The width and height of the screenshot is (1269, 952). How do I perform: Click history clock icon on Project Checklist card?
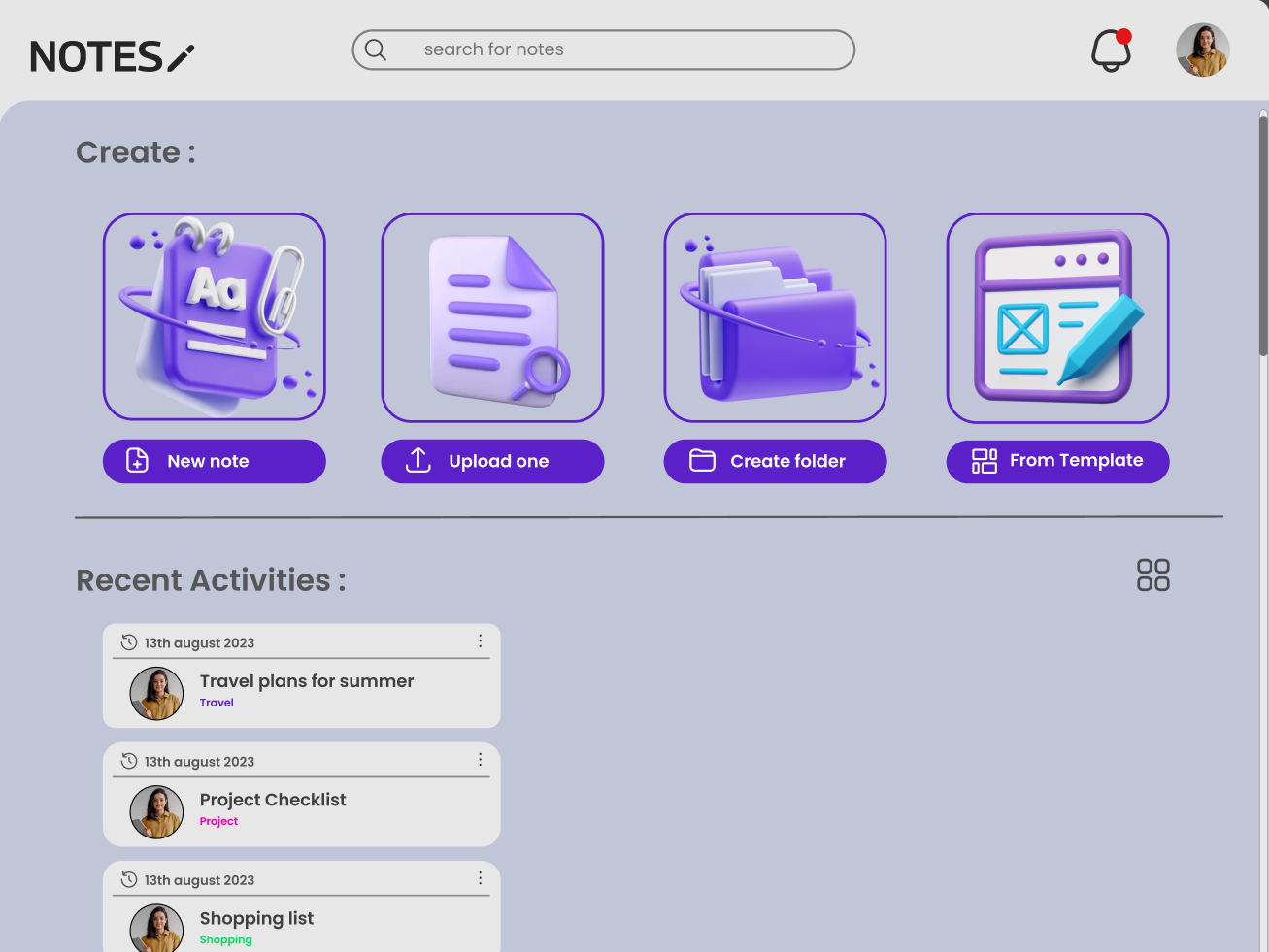pos(129,761)
